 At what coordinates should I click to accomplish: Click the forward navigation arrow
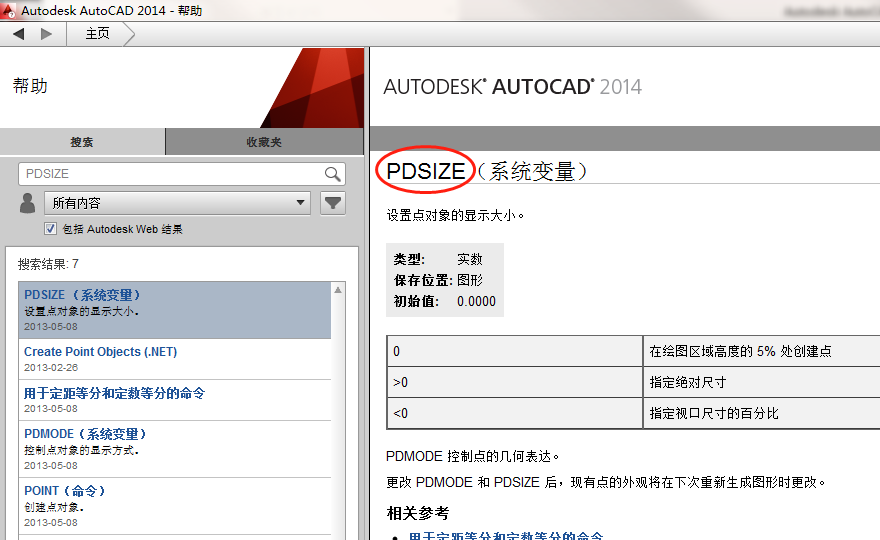point(47,34)
